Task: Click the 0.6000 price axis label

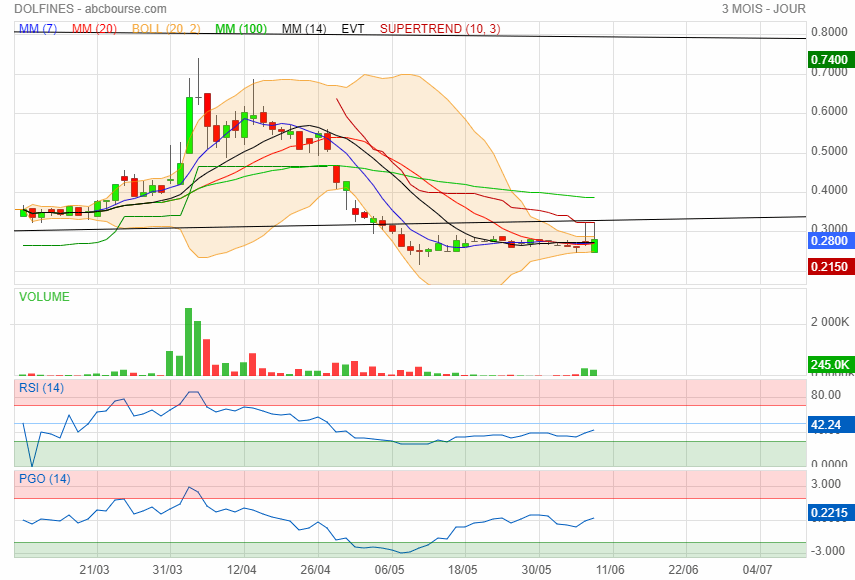Action: 829,111
